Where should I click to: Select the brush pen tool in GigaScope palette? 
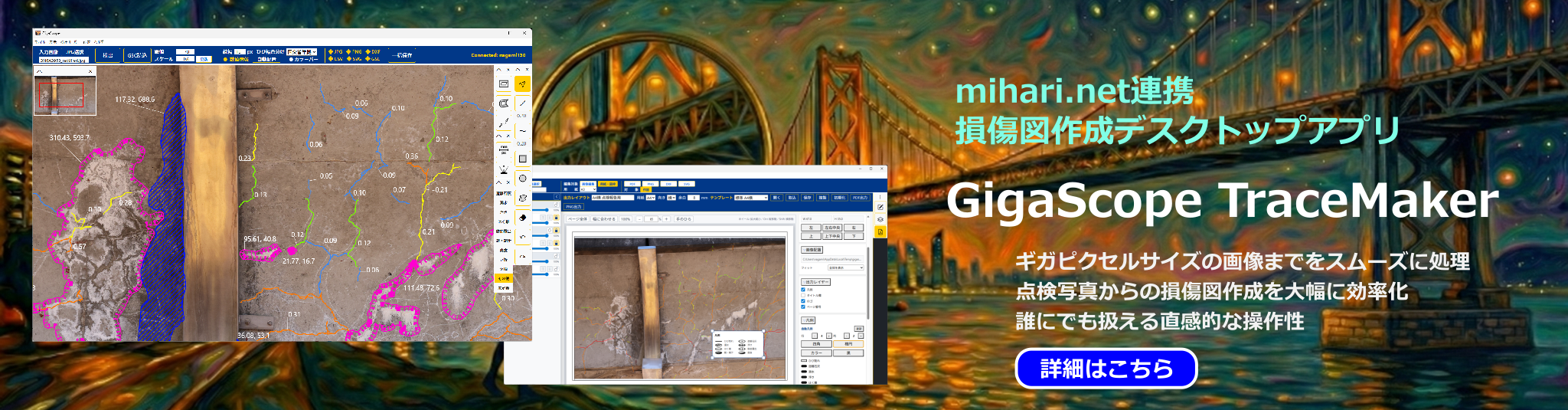504,123
